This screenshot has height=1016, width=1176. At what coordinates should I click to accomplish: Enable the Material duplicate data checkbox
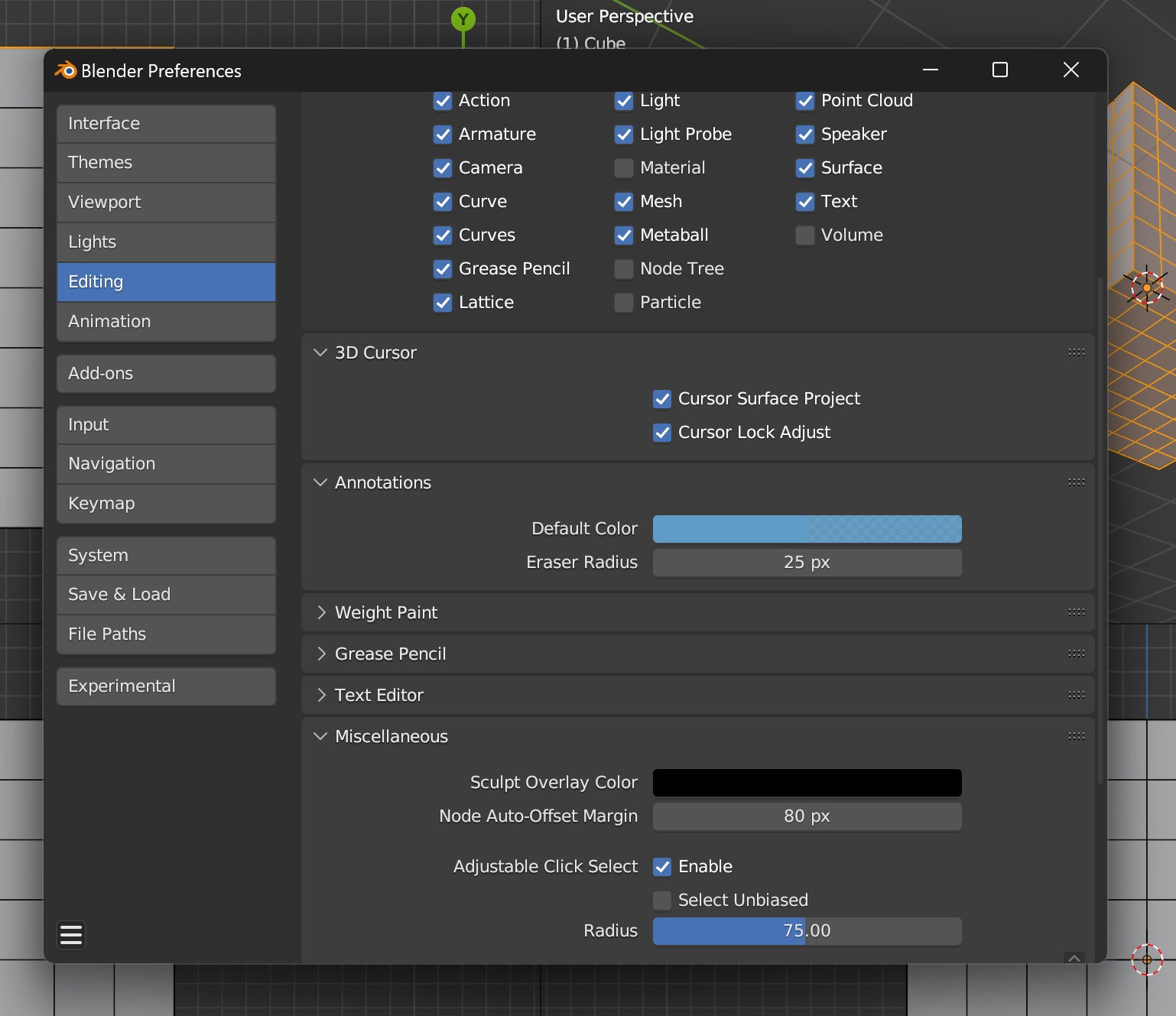[x=624, y=168]
